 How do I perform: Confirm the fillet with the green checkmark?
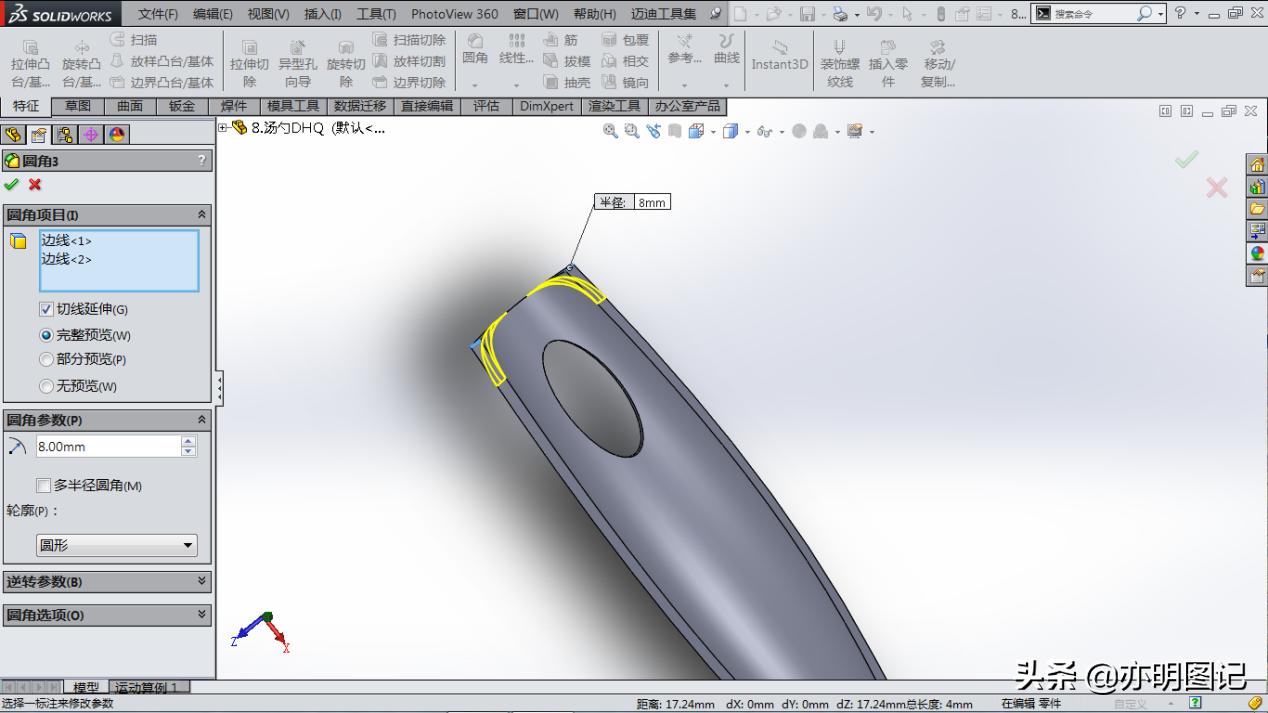click(x=12, y=185)
